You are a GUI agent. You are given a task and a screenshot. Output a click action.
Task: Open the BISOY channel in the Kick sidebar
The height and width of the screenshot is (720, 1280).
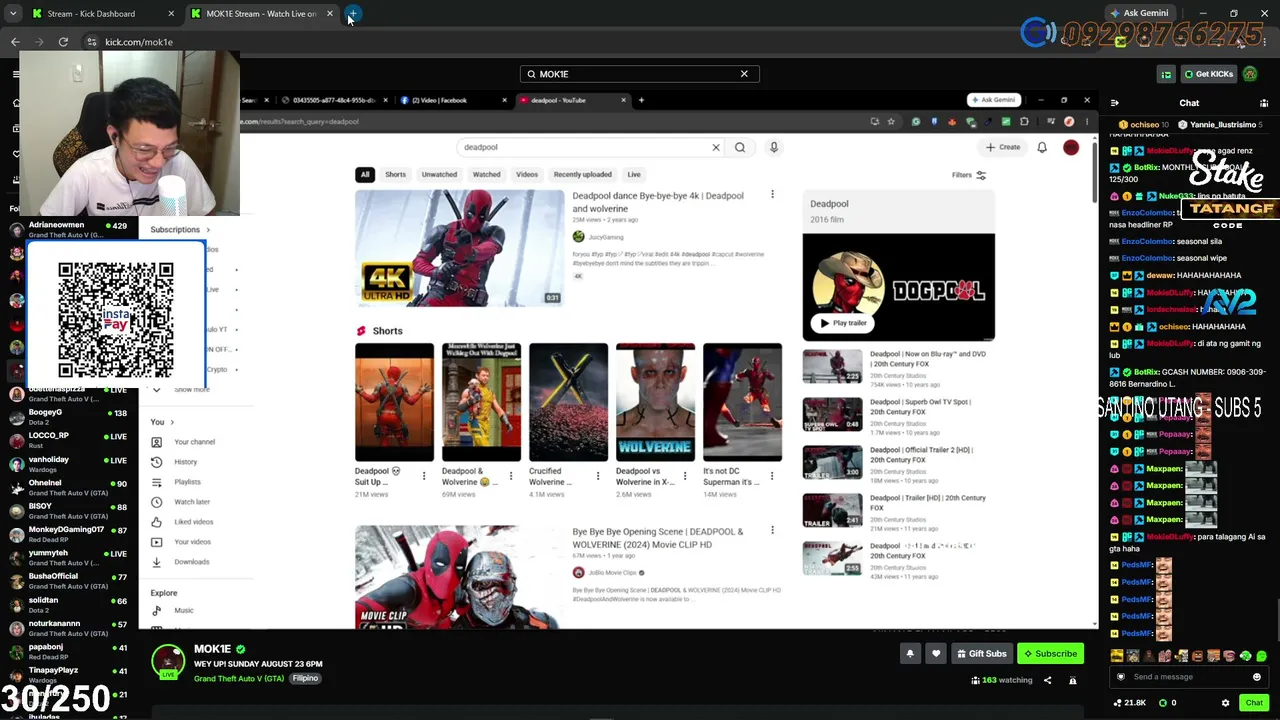[x=68, y=511]
